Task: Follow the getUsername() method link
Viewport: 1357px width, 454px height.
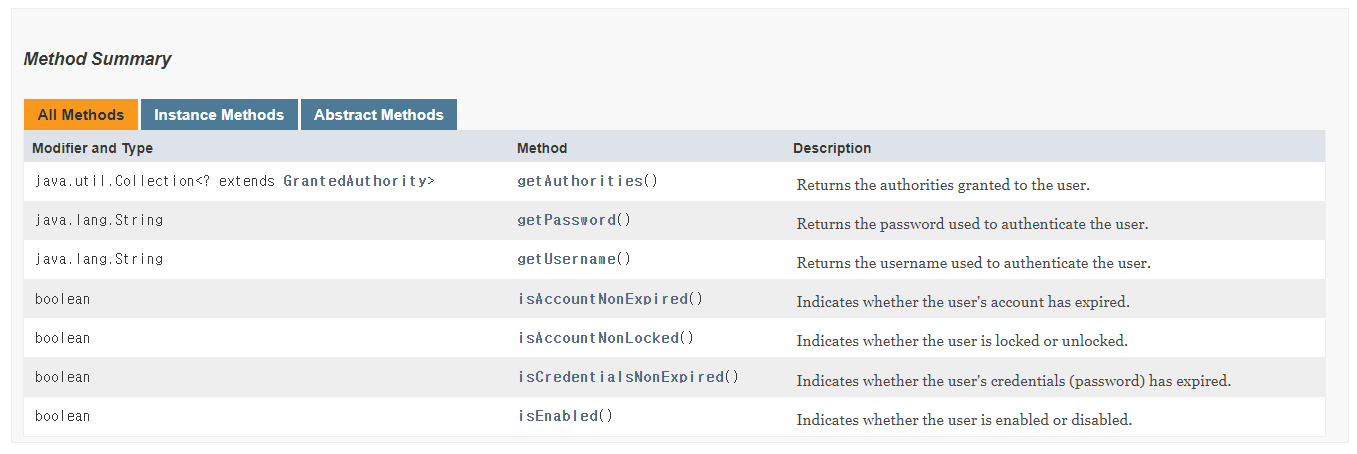Action: coord(567,259)
